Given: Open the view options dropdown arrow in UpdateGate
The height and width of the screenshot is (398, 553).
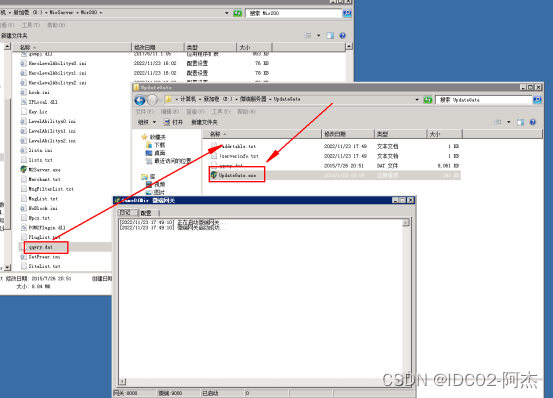Looking at the screenshot, I should [509, 122].
